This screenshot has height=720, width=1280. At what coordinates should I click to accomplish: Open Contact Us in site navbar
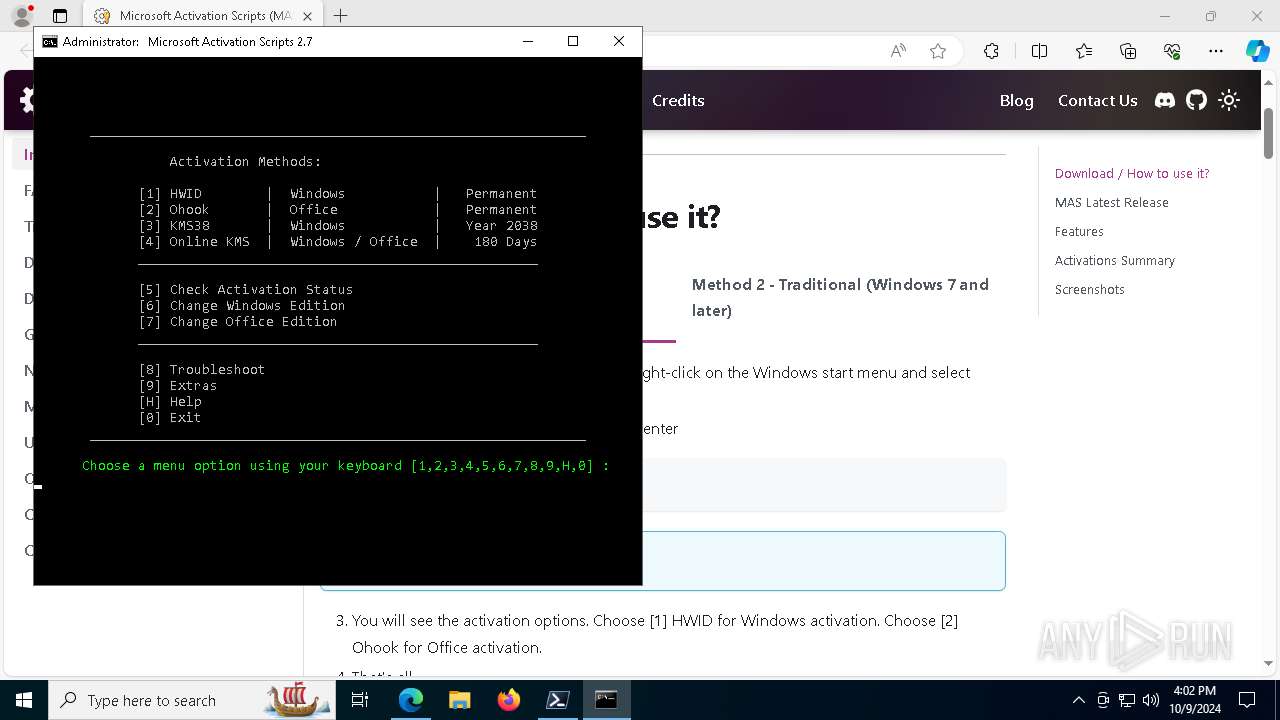tap(1097, 100)
